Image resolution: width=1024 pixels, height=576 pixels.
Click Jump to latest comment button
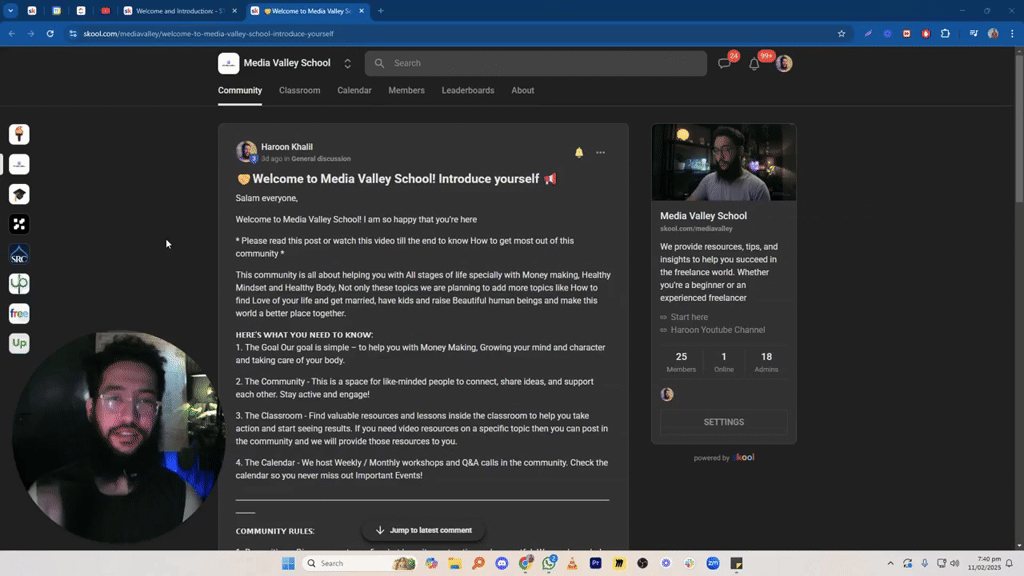(423, 530)
